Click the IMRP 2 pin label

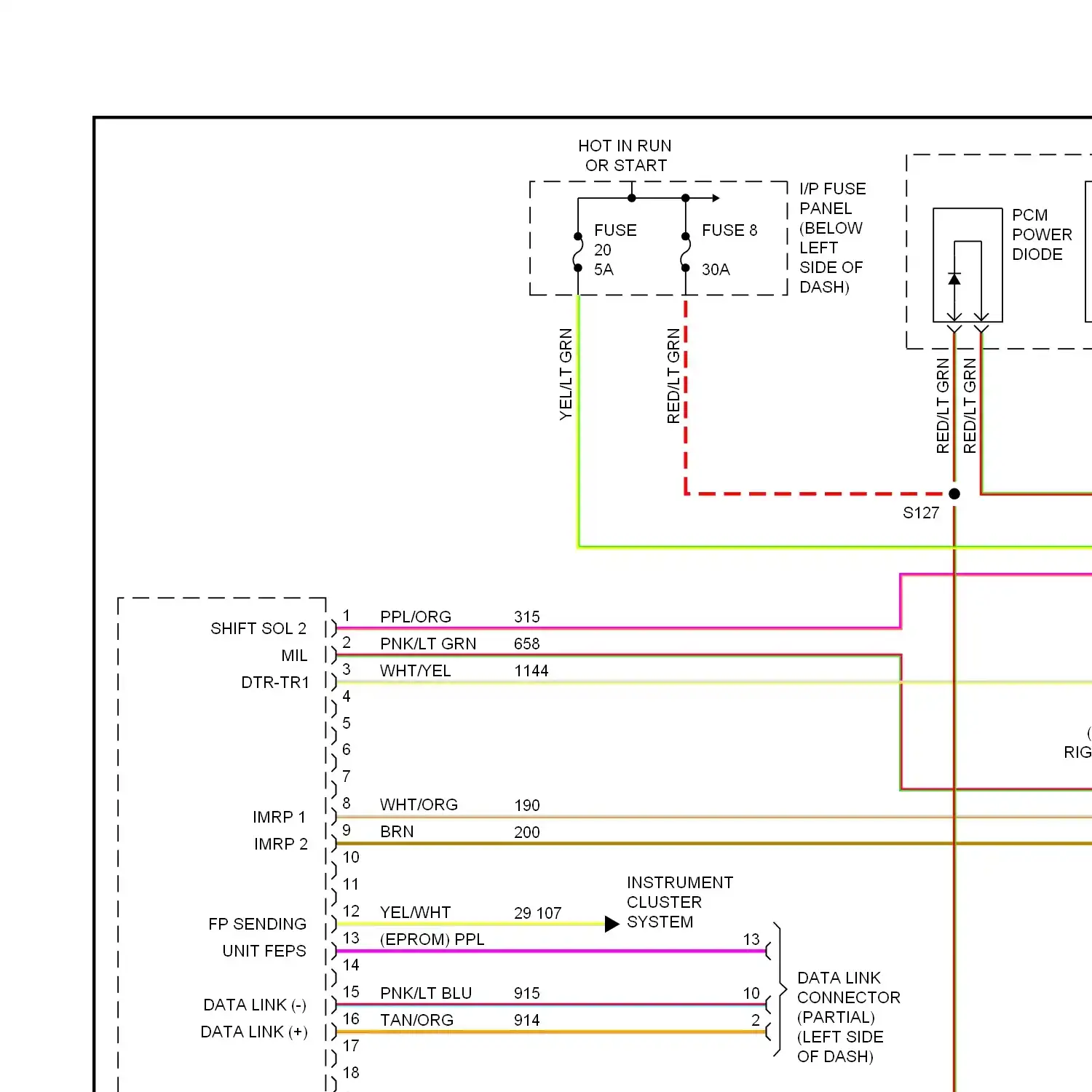[280, 844]
